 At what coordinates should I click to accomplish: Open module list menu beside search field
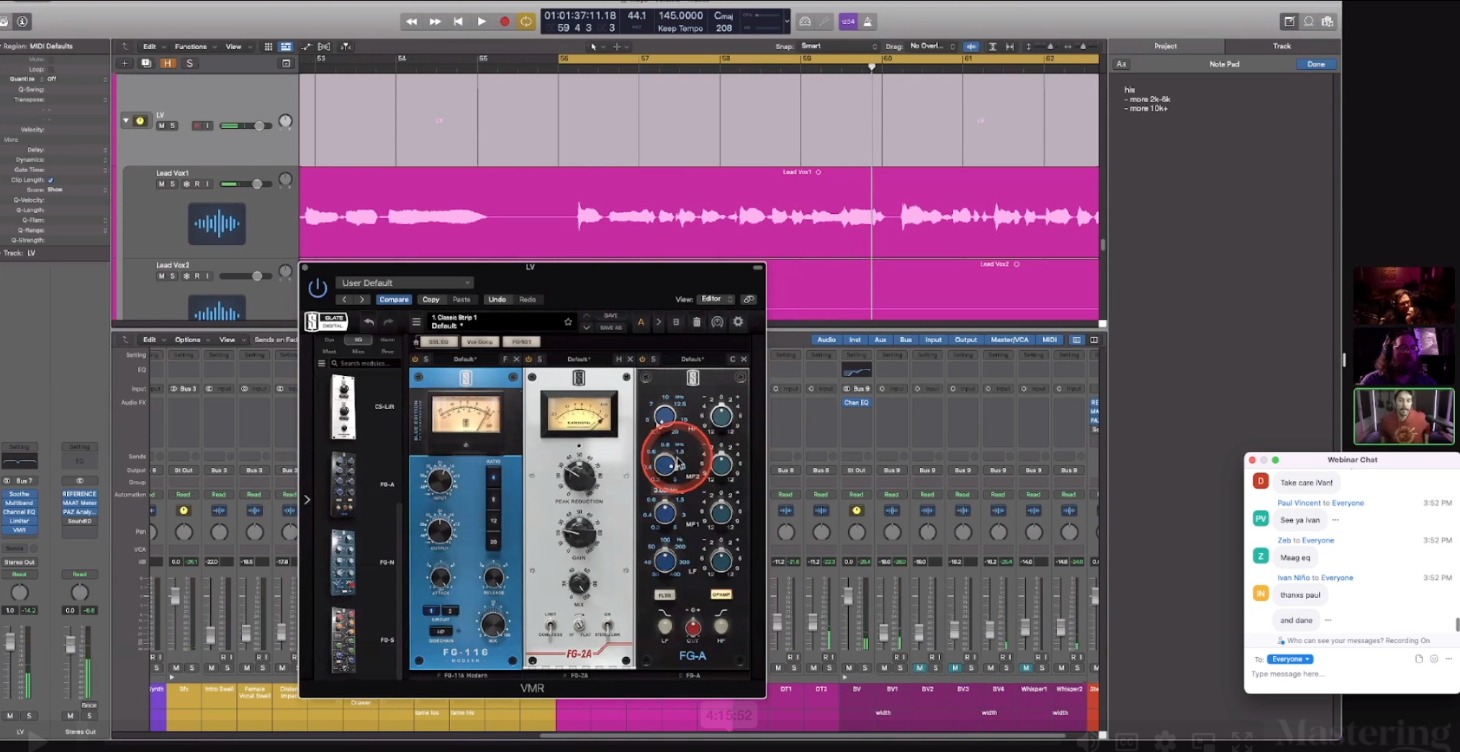click(x=321, y=363)
